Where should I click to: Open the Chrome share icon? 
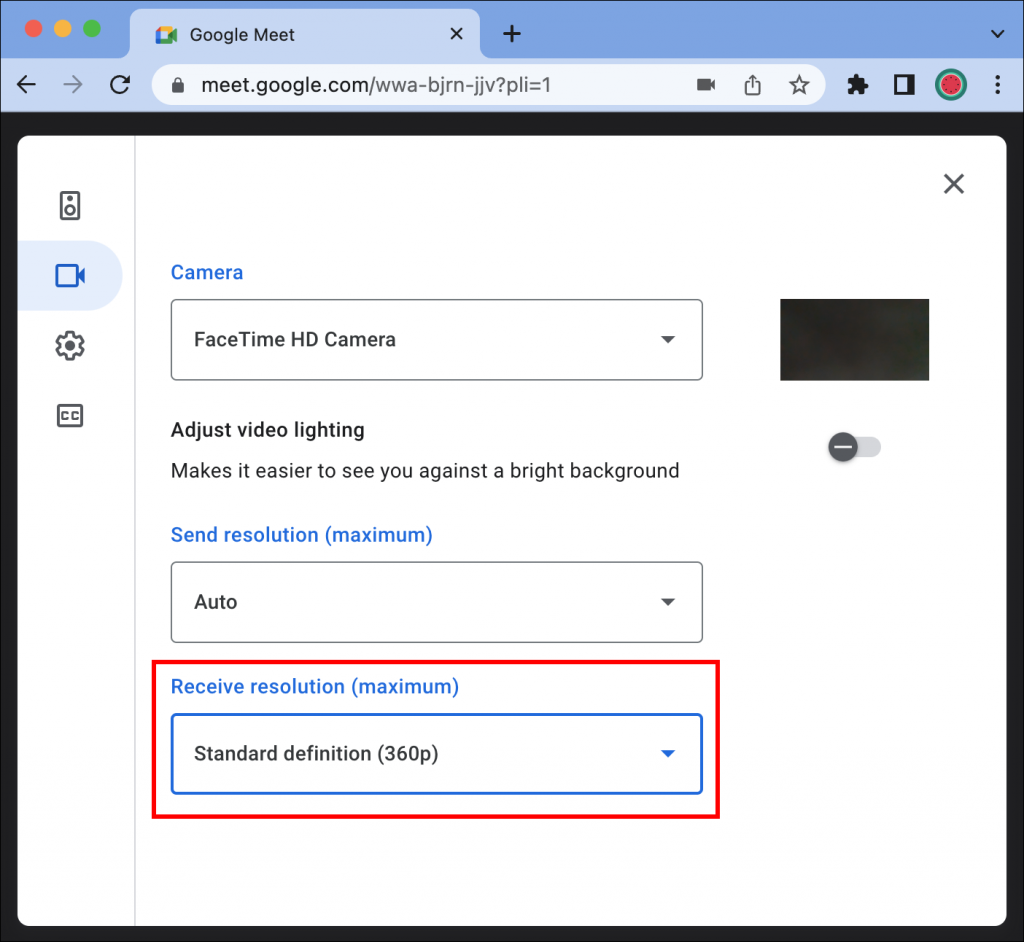coord(752,85)
